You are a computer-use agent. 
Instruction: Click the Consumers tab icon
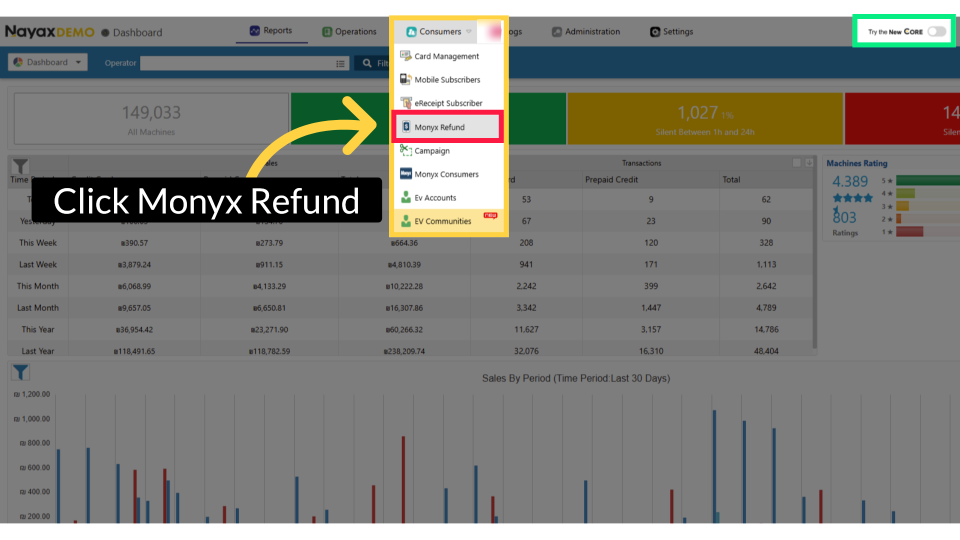411,31
